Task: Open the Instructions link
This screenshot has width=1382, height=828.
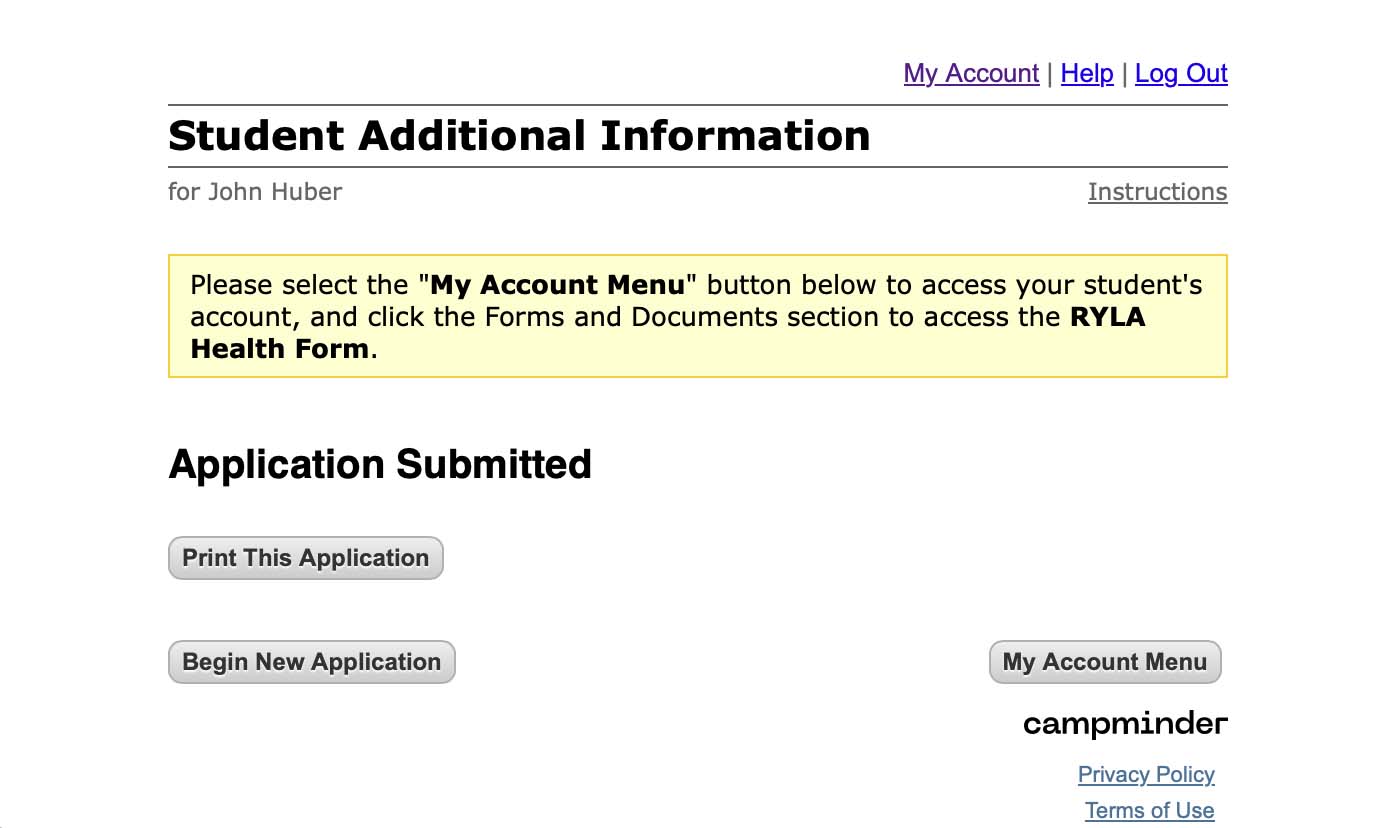Action: click(1157, 191)
